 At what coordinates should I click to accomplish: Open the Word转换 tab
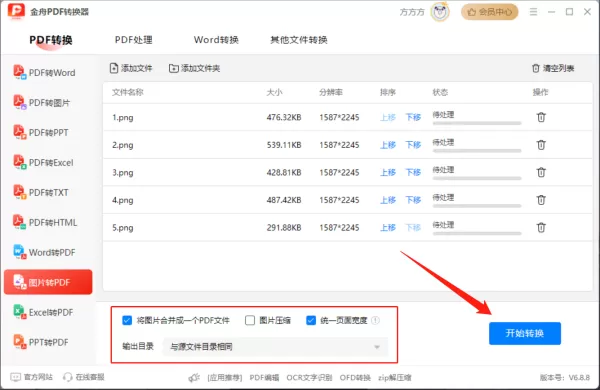pyautogui.click(x=216, y=40)
